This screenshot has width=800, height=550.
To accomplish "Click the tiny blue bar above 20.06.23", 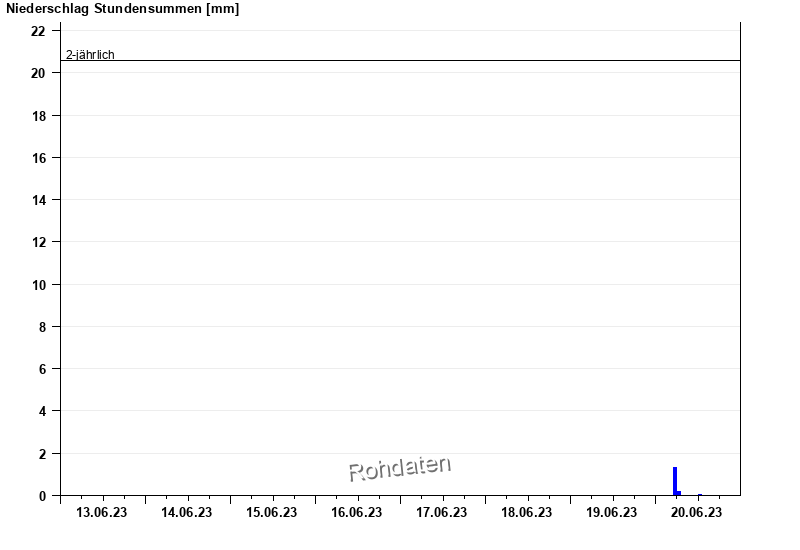I will [x=699, y=494].
